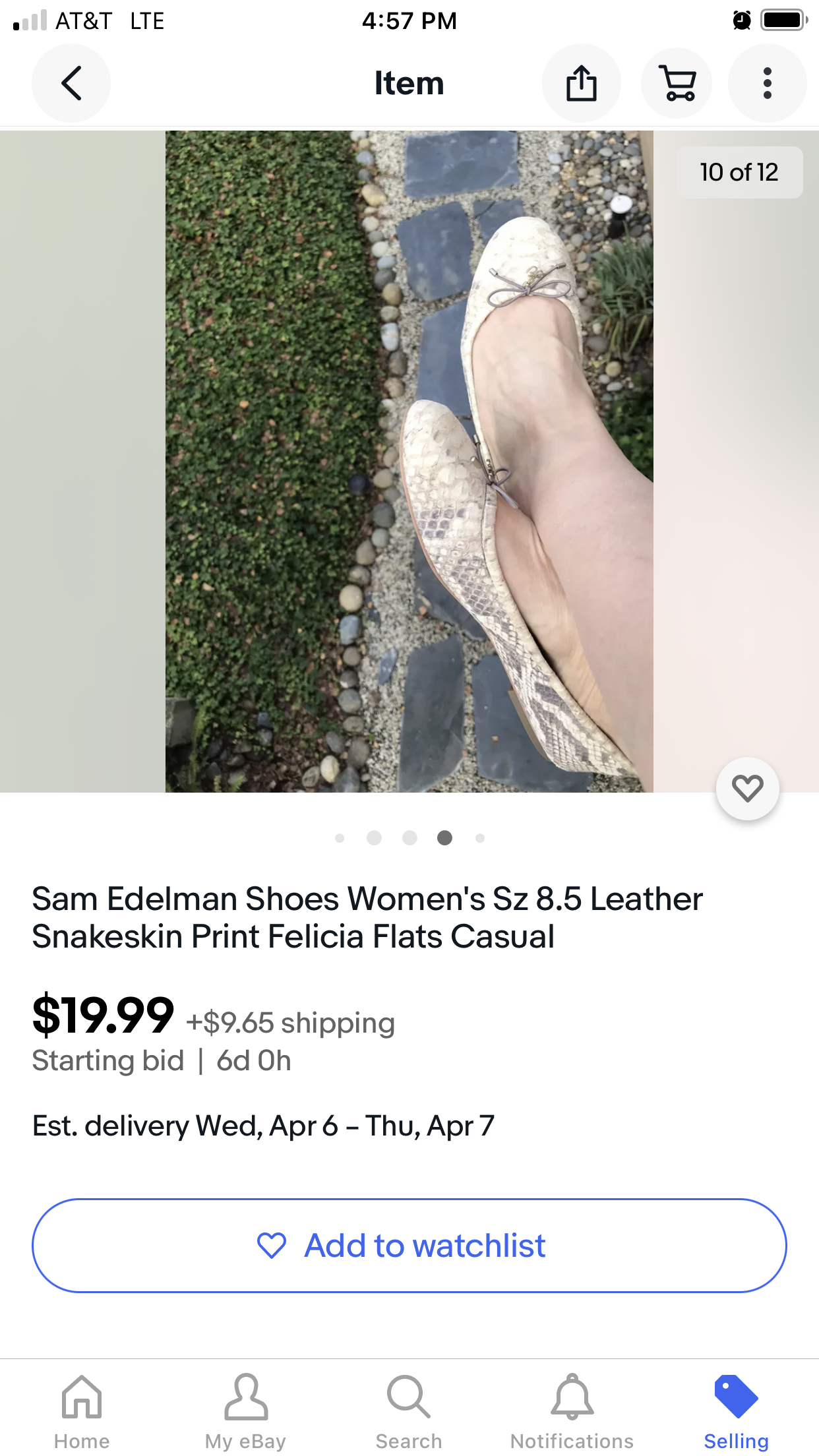Open the shopping cart
Screen dimensions: 819x1456
pos(677,83)
